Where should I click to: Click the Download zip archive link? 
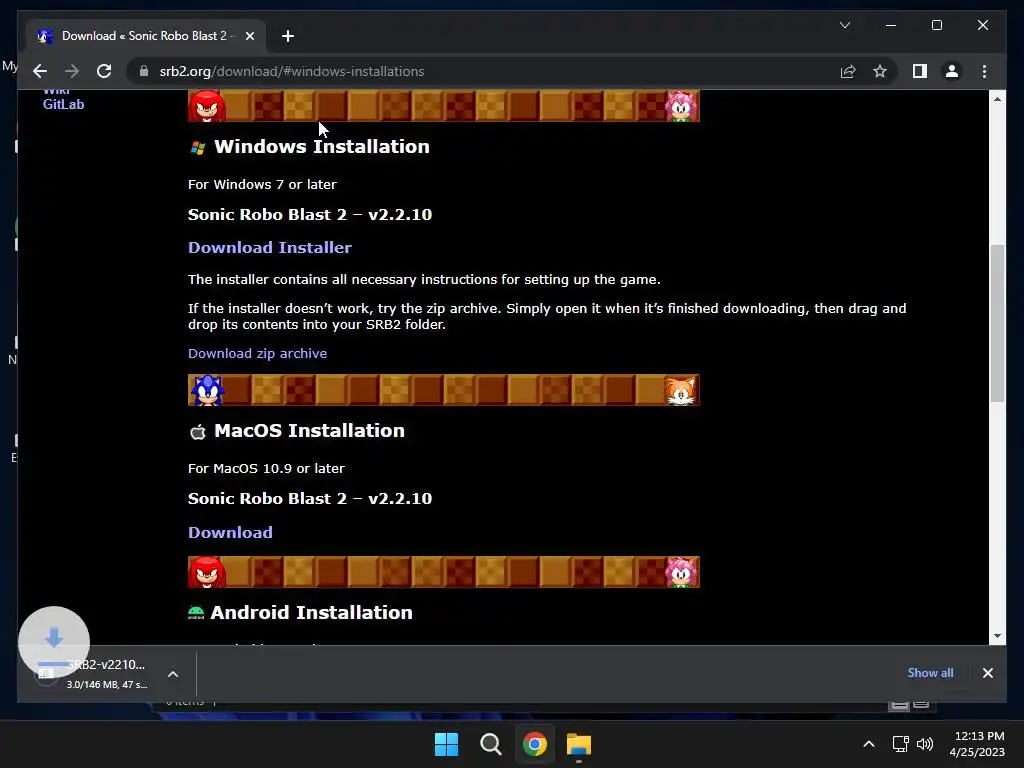pos(257,353)
